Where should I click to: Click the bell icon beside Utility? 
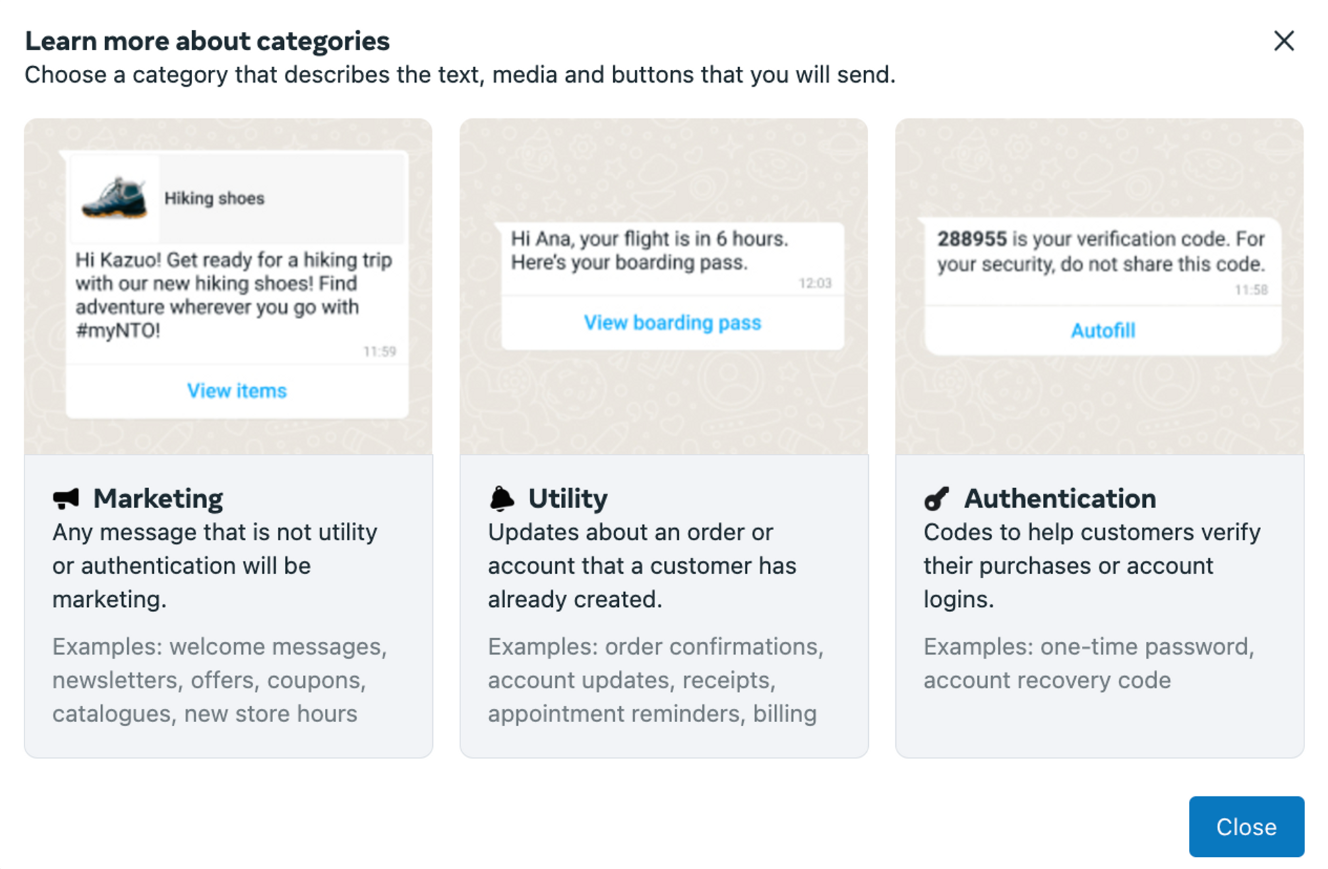point(502,498)
